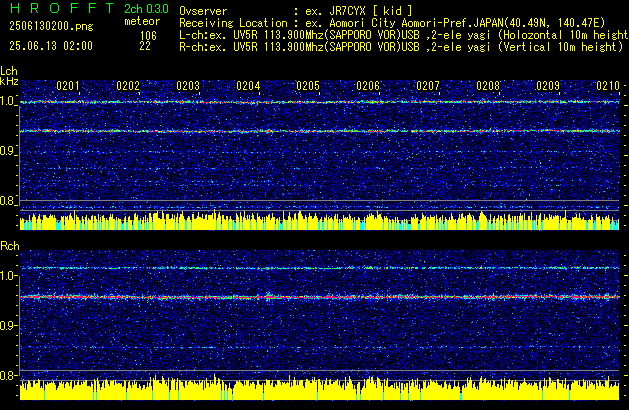
Task: Click the meteor label
Action: click(x=142, y=21)
